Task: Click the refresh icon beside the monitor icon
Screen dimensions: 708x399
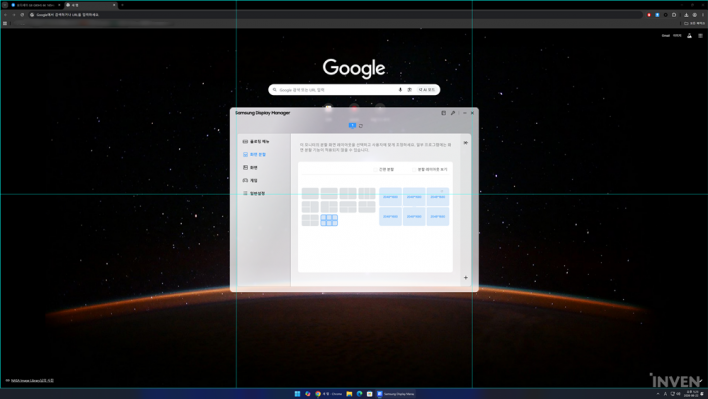Action: (361, 126)
